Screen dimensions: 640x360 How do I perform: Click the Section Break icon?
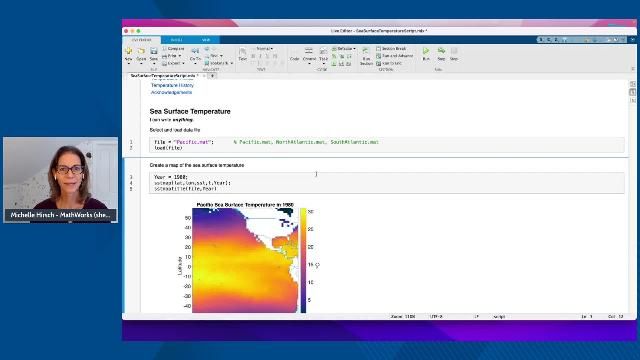378,49
